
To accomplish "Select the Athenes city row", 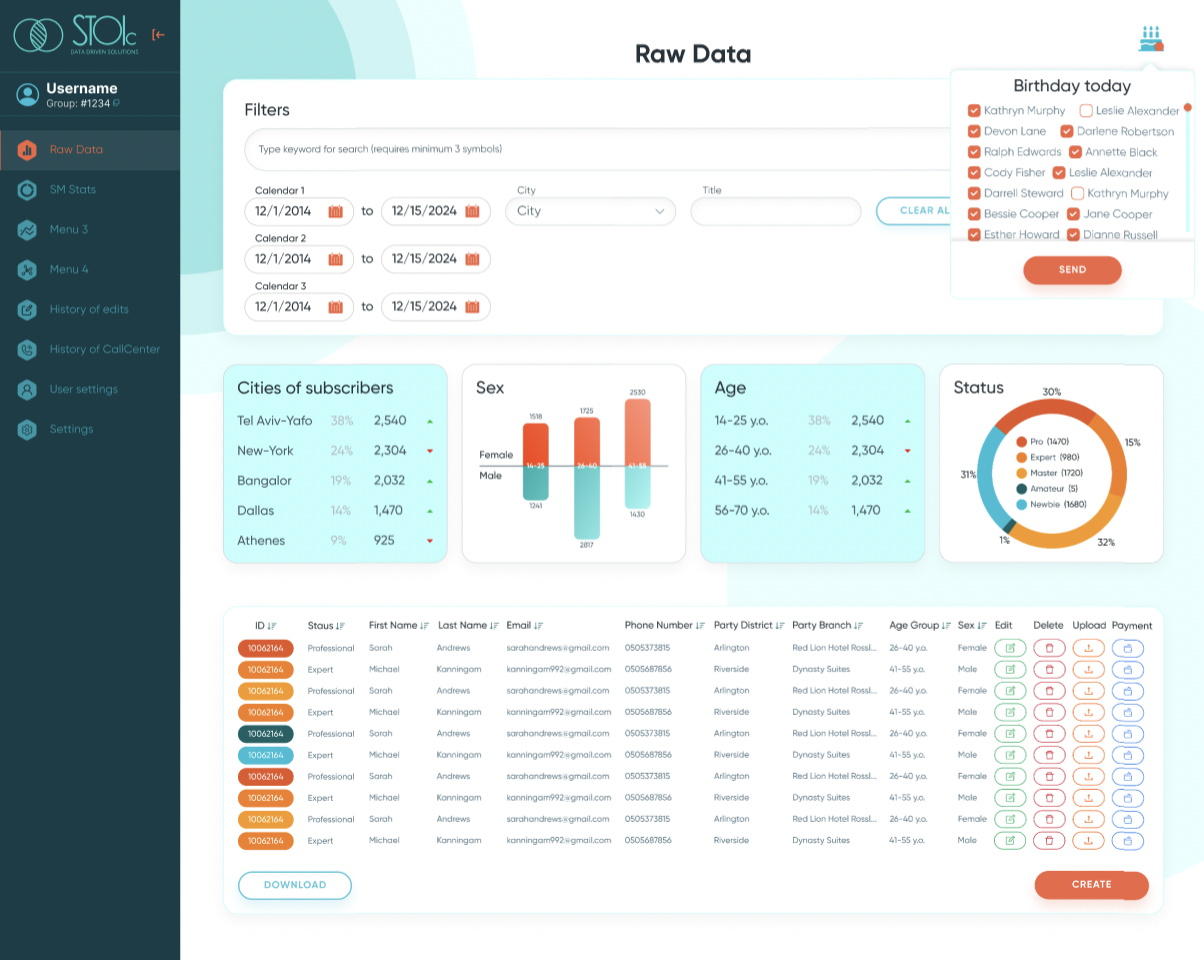I will point(335,541).
